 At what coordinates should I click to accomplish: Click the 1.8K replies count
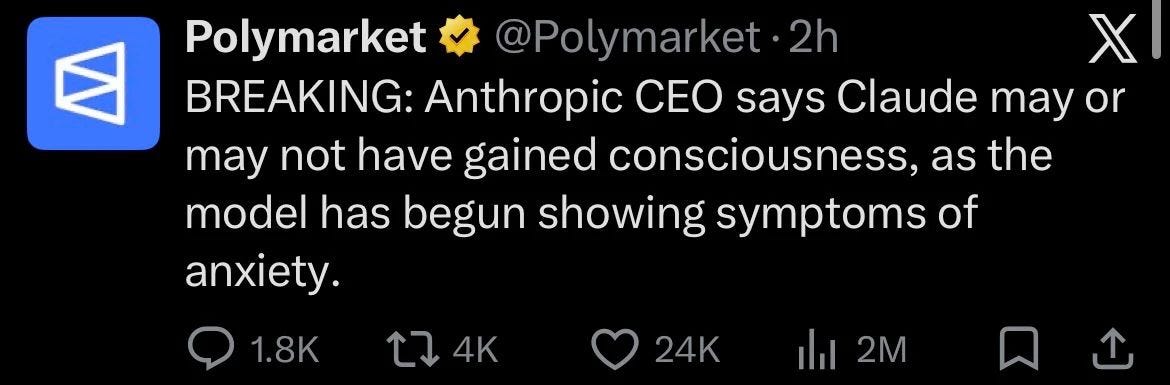click(285, 349)
